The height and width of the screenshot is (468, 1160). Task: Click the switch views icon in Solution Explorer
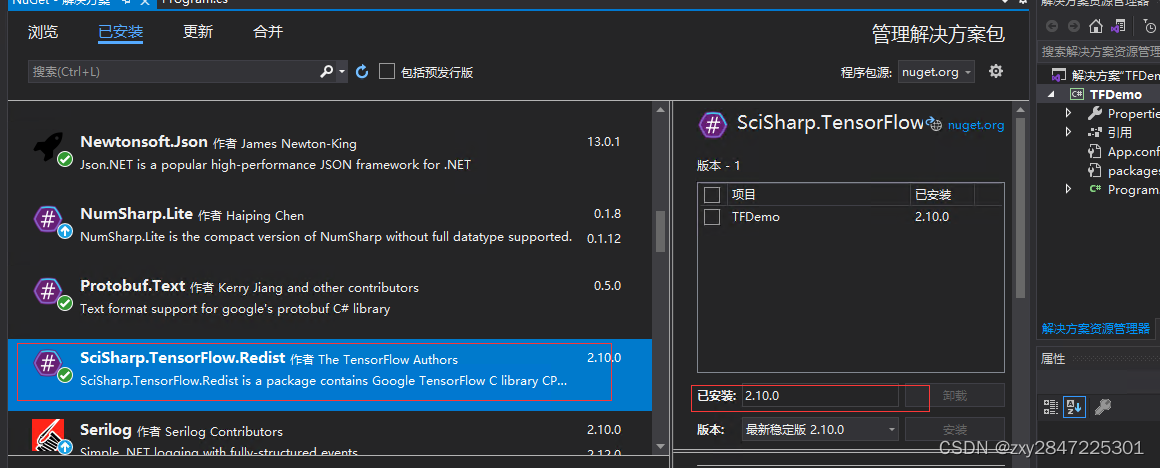[1119, 27]
